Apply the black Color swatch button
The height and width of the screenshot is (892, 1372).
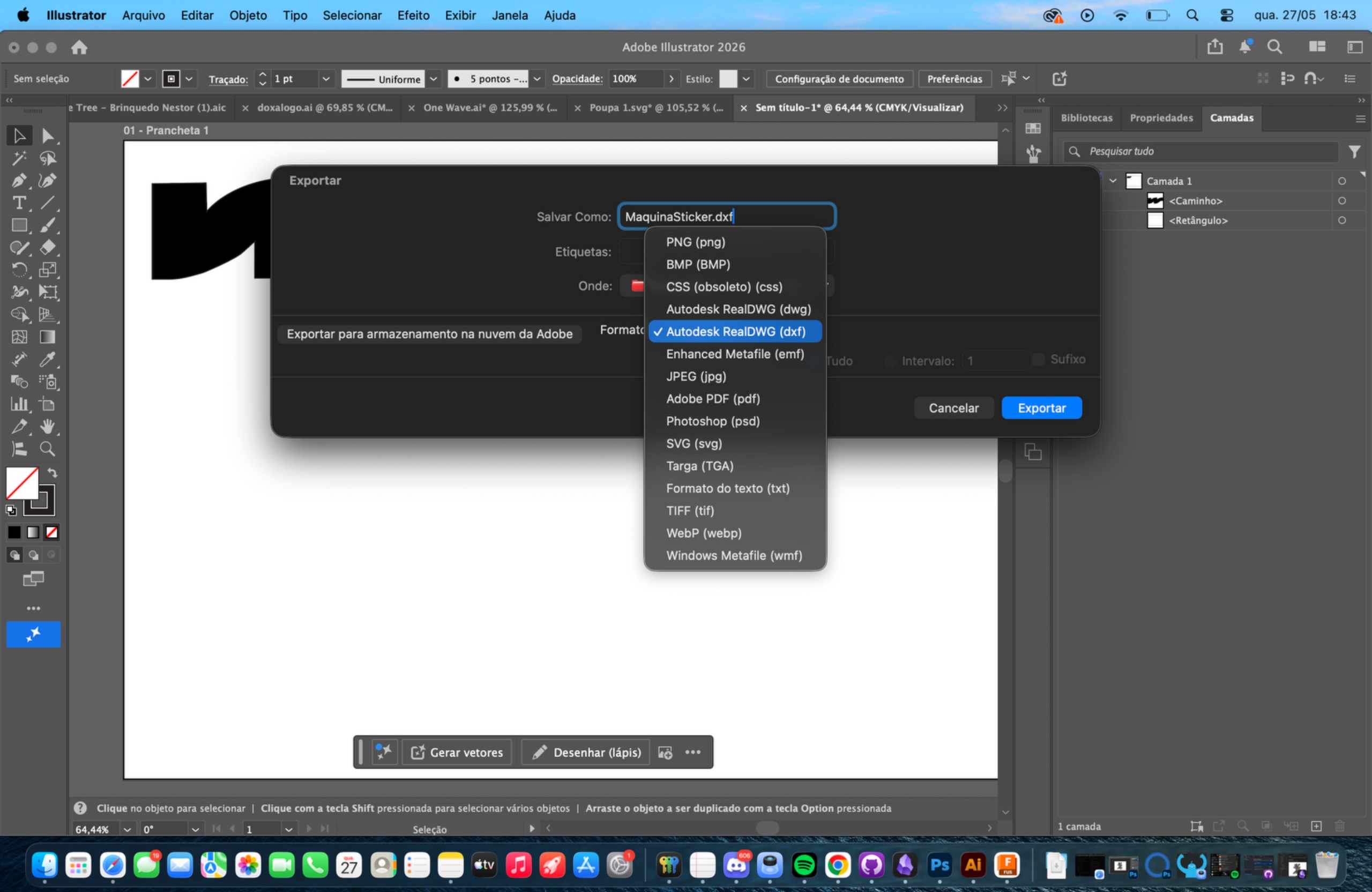click(x=14, y=532)
